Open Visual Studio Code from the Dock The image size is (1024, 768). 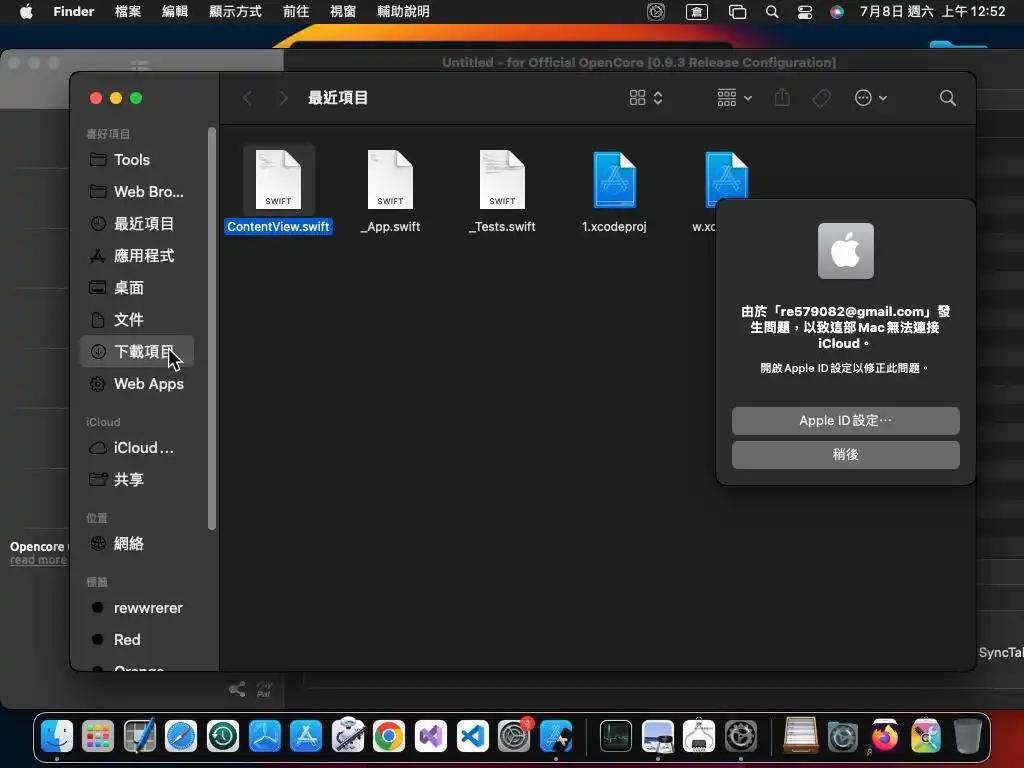[x=472, y=736]
